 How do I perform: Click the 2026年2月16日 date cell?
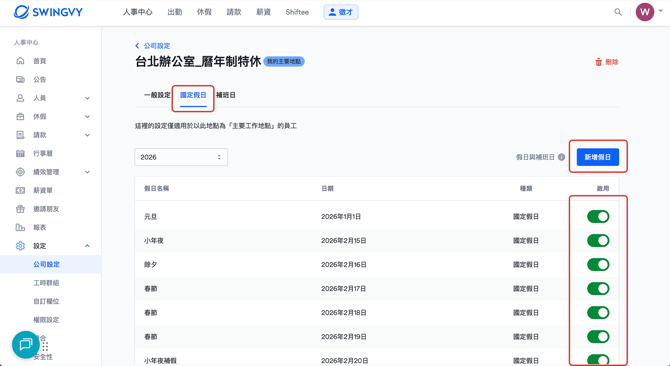pos(344,265)
